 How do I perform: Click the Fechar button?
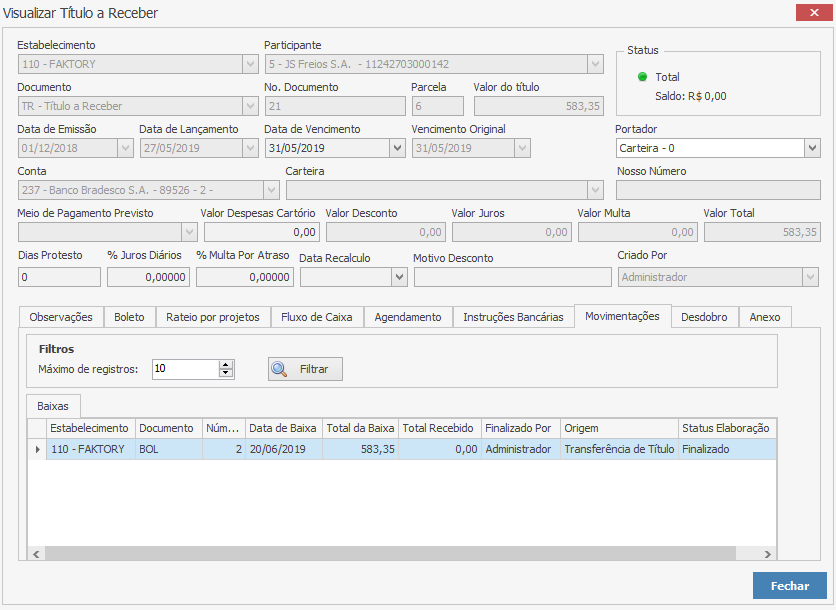tap(789, 586)
